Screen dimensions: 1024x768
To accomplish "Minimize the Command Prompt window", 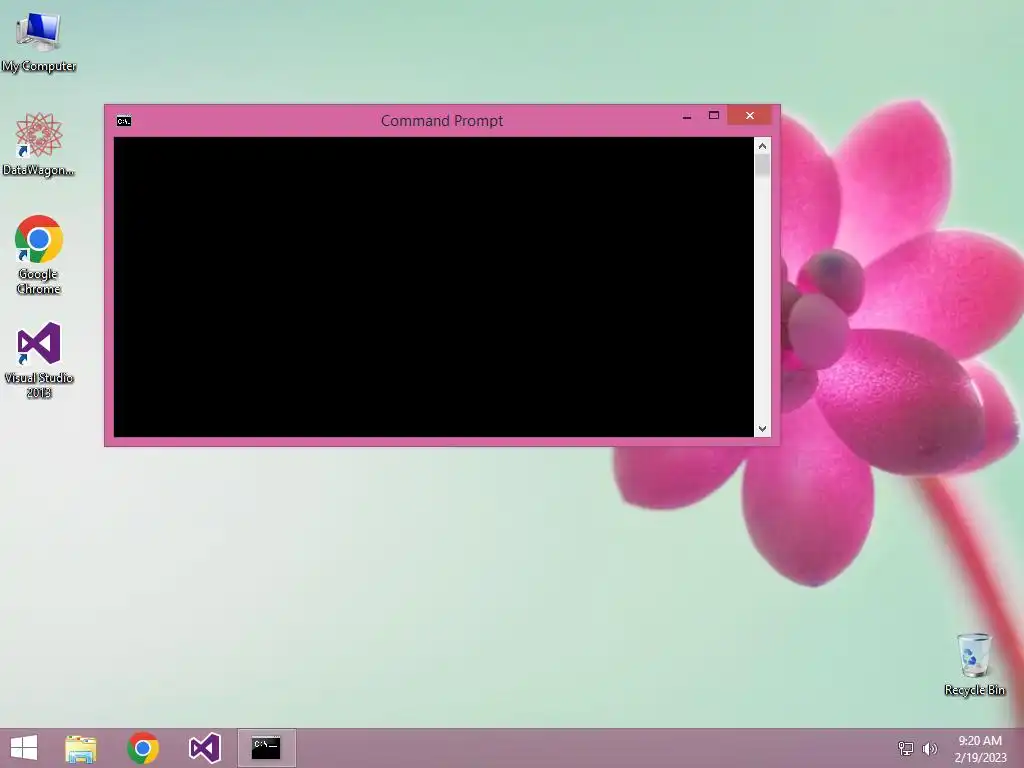I will pyautogui.click(x=687, y=116).
